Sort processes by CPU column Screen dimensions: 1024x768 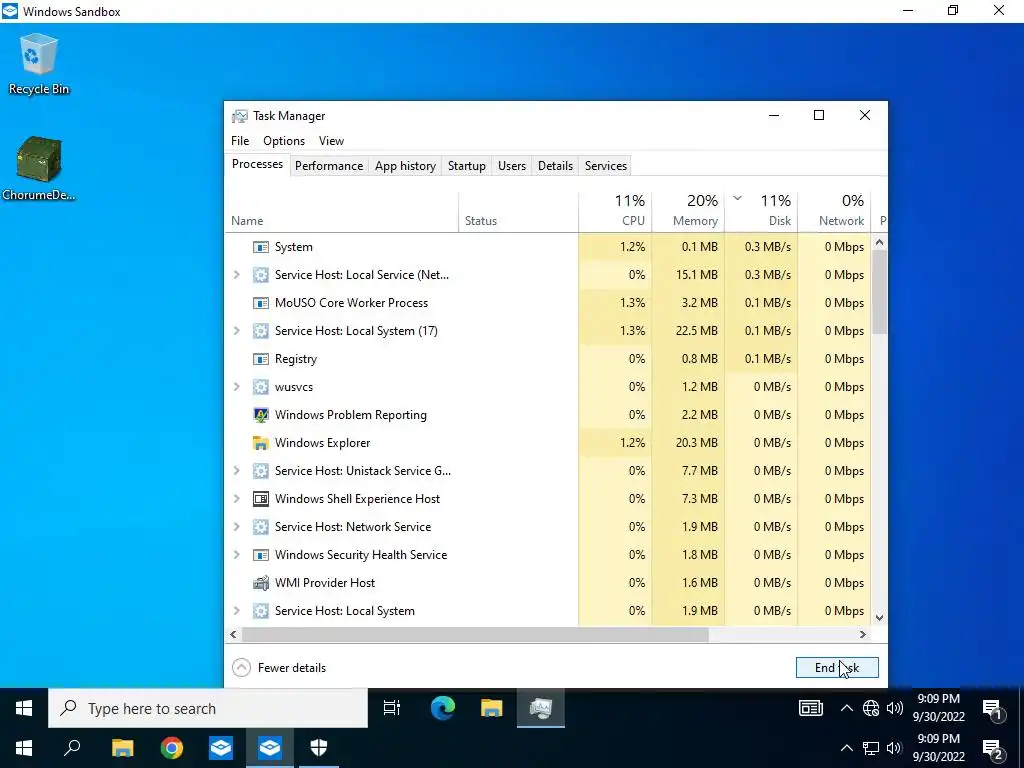click(615, 211)
